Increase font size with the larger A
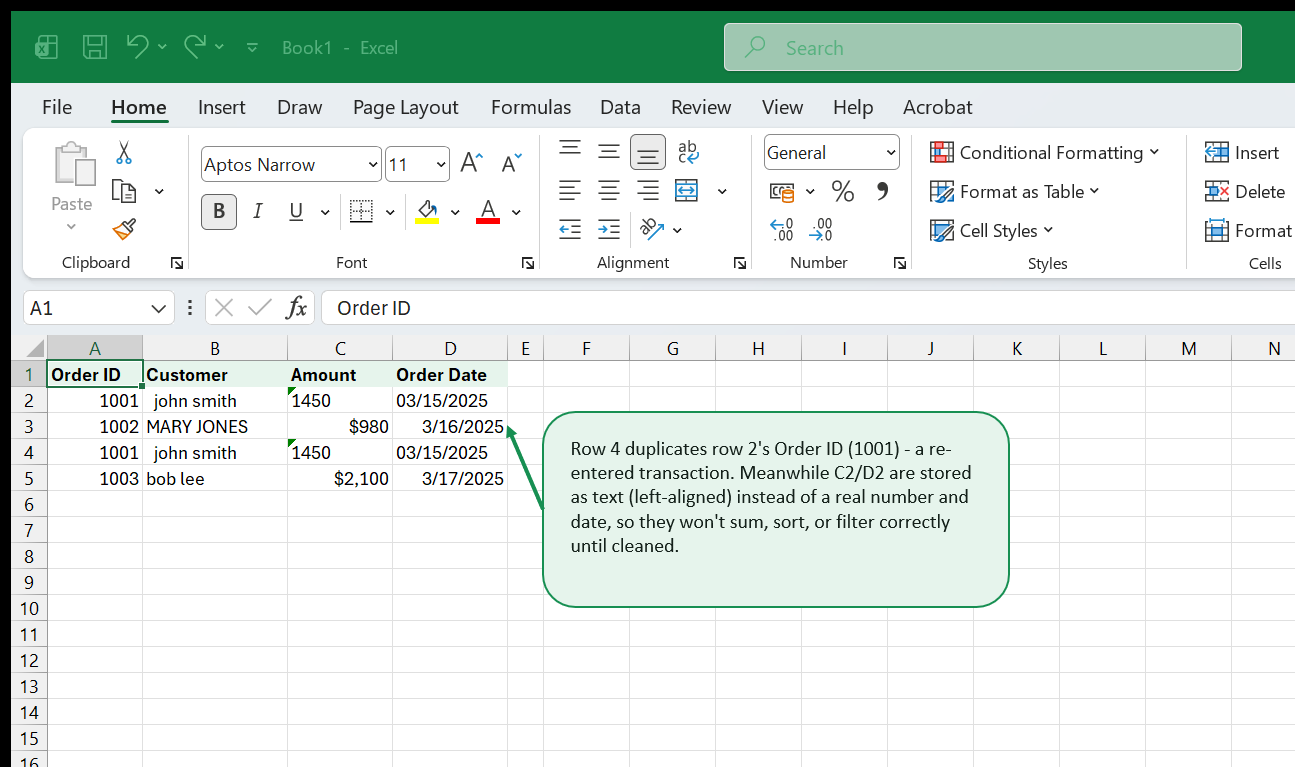Viewport: 1295px width, 767px height. (471, 164)
